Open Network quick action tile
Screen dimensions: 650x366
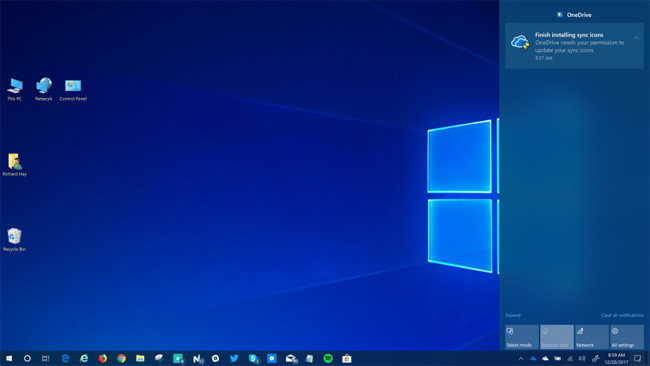tap(592, 337)
